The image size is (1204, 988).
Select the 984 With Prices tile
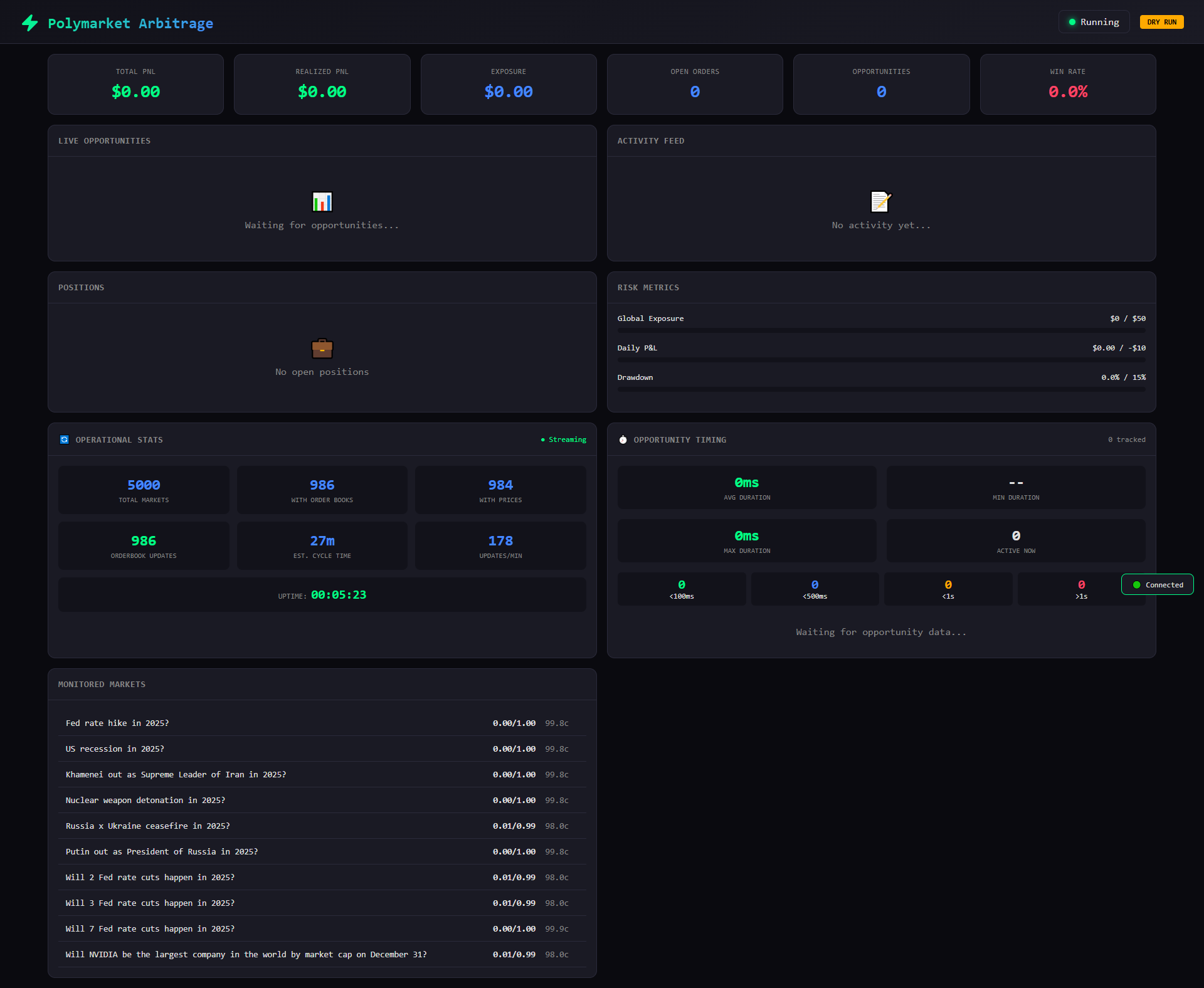(x=500, y=490)
